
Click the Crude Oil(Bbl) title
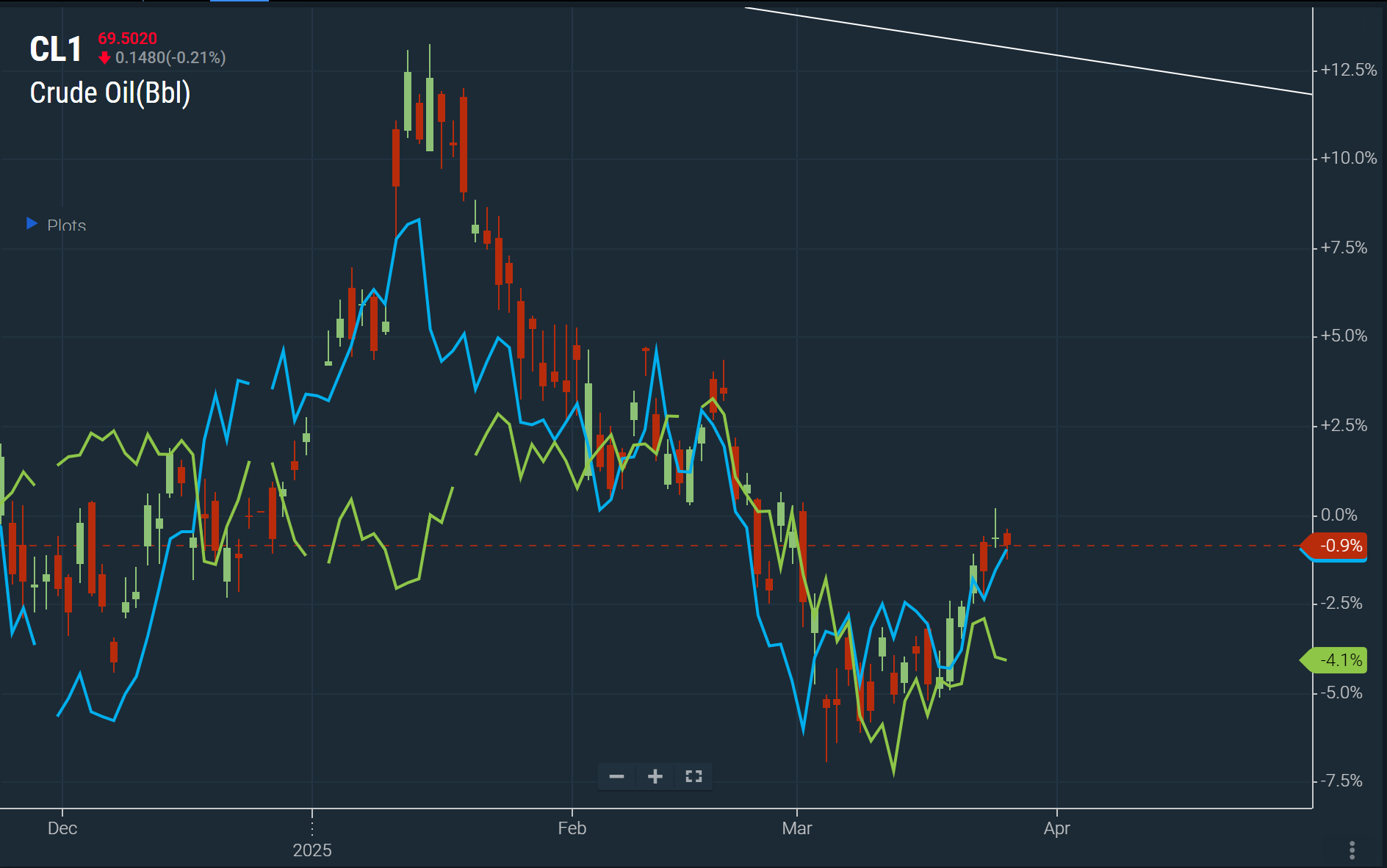[110, 93]
